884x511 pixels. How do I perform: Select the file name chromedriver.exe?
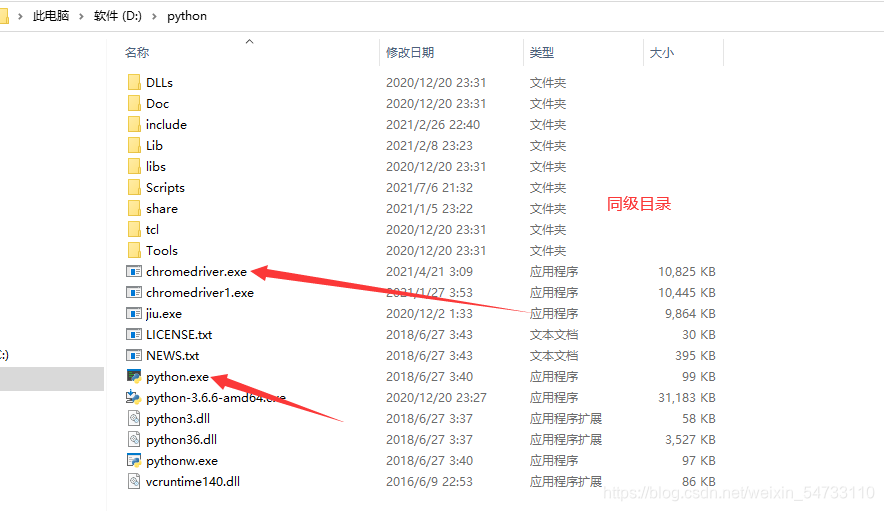196,271
